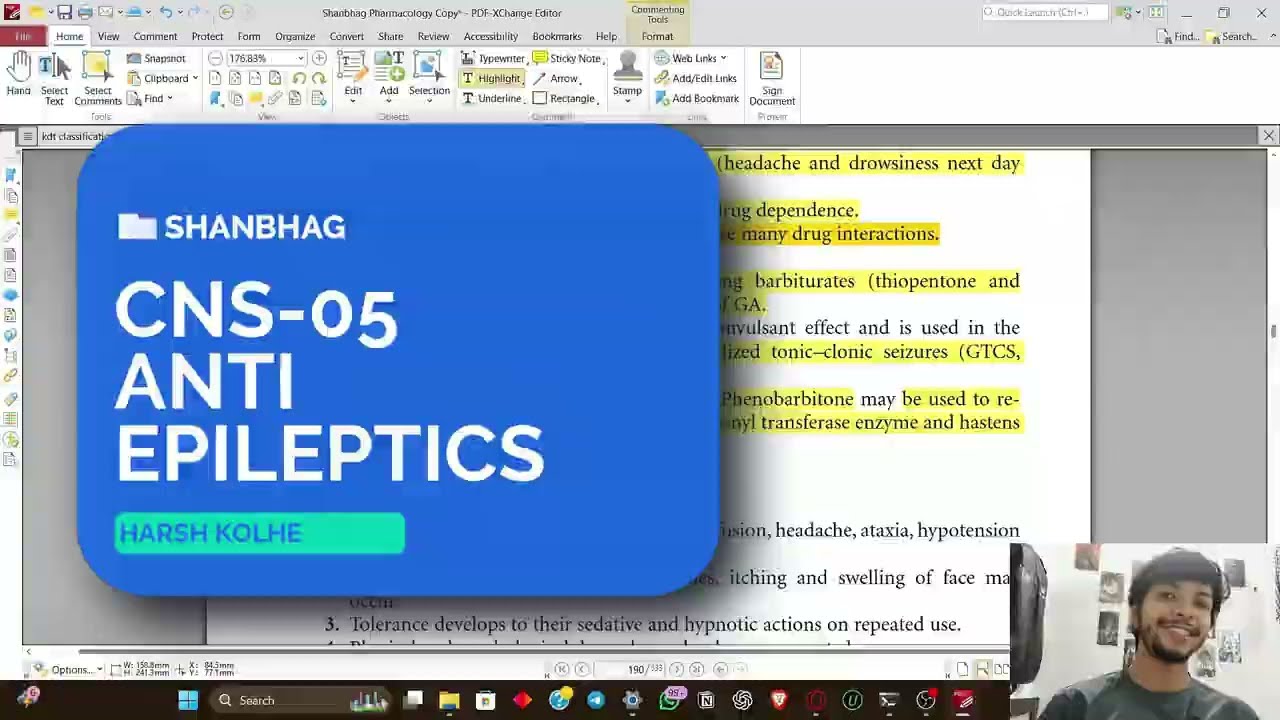
Task: Open the Links pane icon in left sidebar
Action: [x=10, y=376]
